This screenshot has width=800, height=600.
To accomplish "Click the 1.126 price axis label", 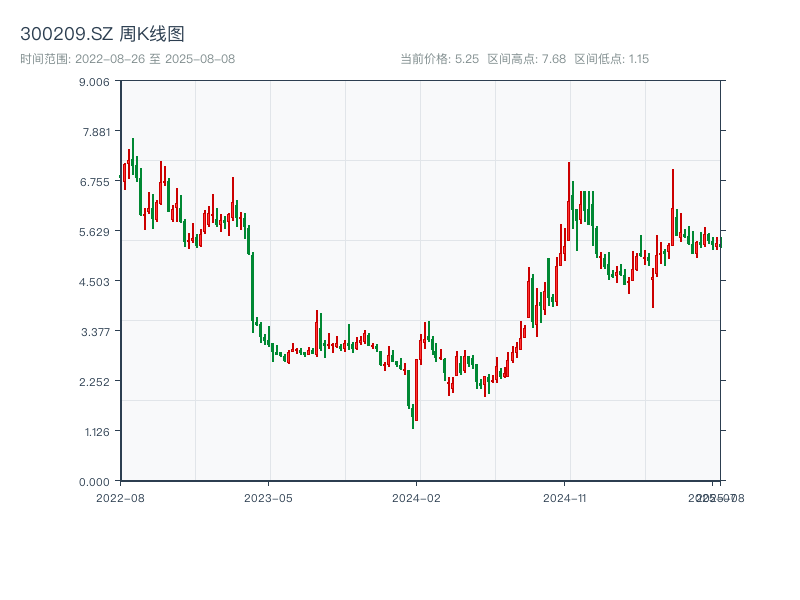I will [x=95, y=431].
